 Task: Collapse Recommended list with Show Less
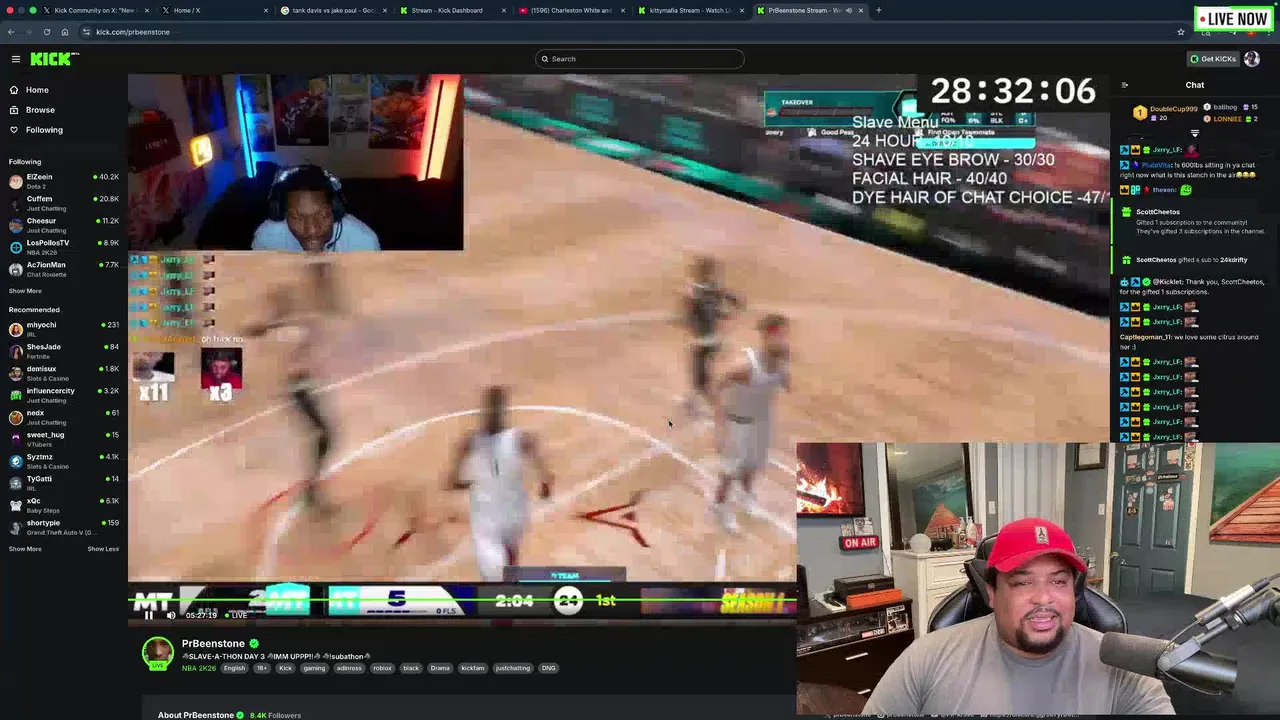[x=103, y=549]
